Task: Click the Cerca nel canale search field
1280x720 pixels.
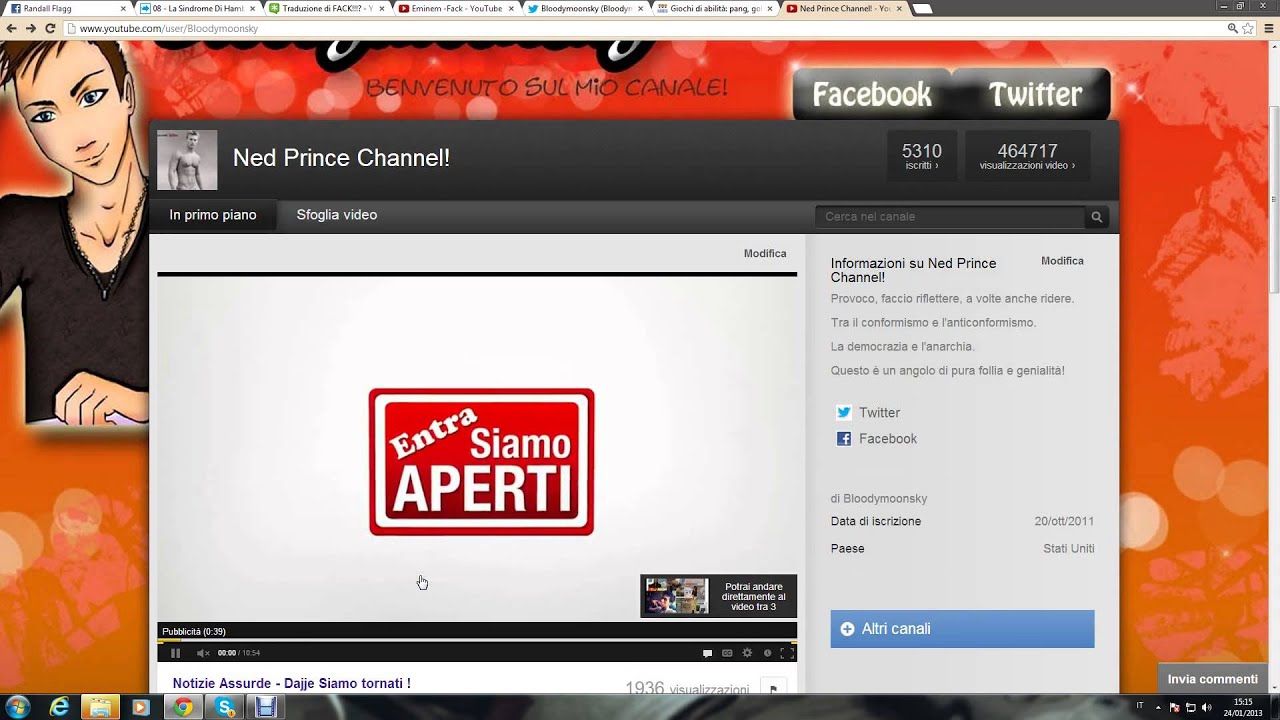Action: (x=950, y=217)
